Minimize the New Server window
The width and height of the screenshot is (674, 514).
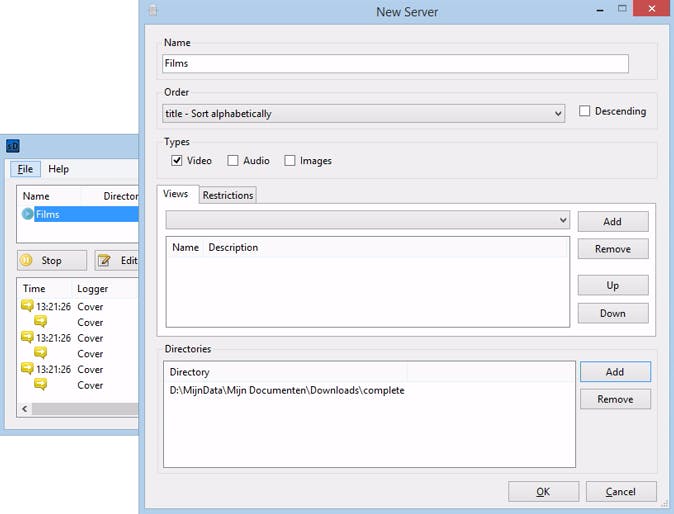coord(600,9)
